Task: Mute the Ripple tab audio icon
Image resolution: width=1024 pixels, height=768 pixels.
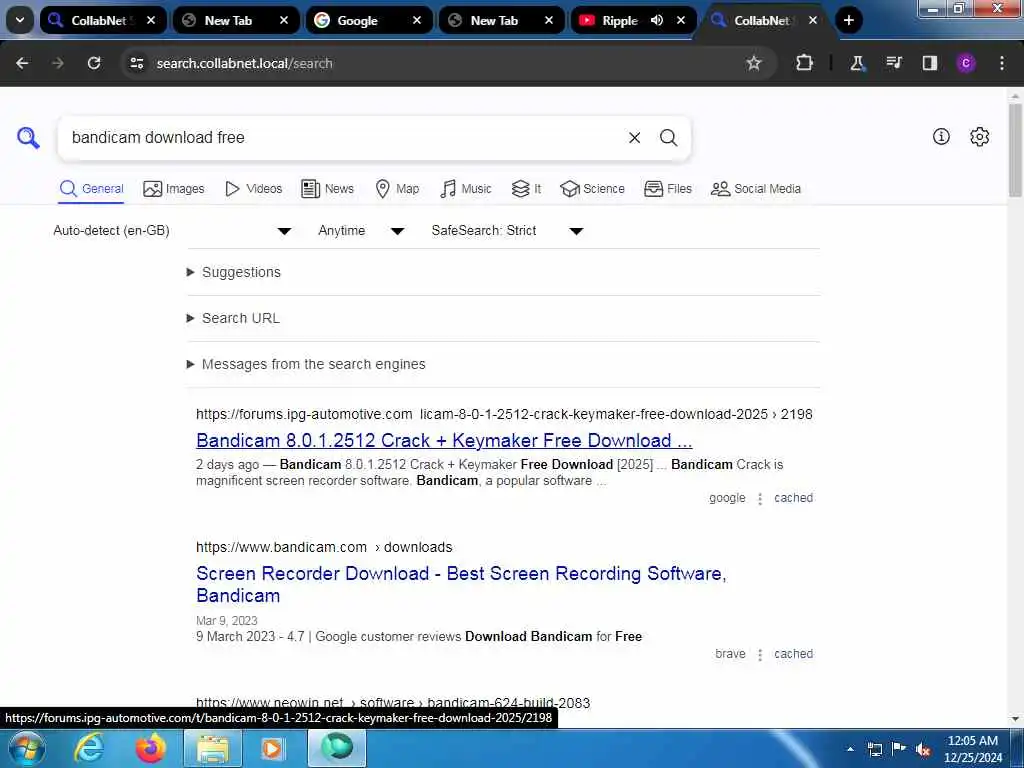Action: [x=656, y=20]
